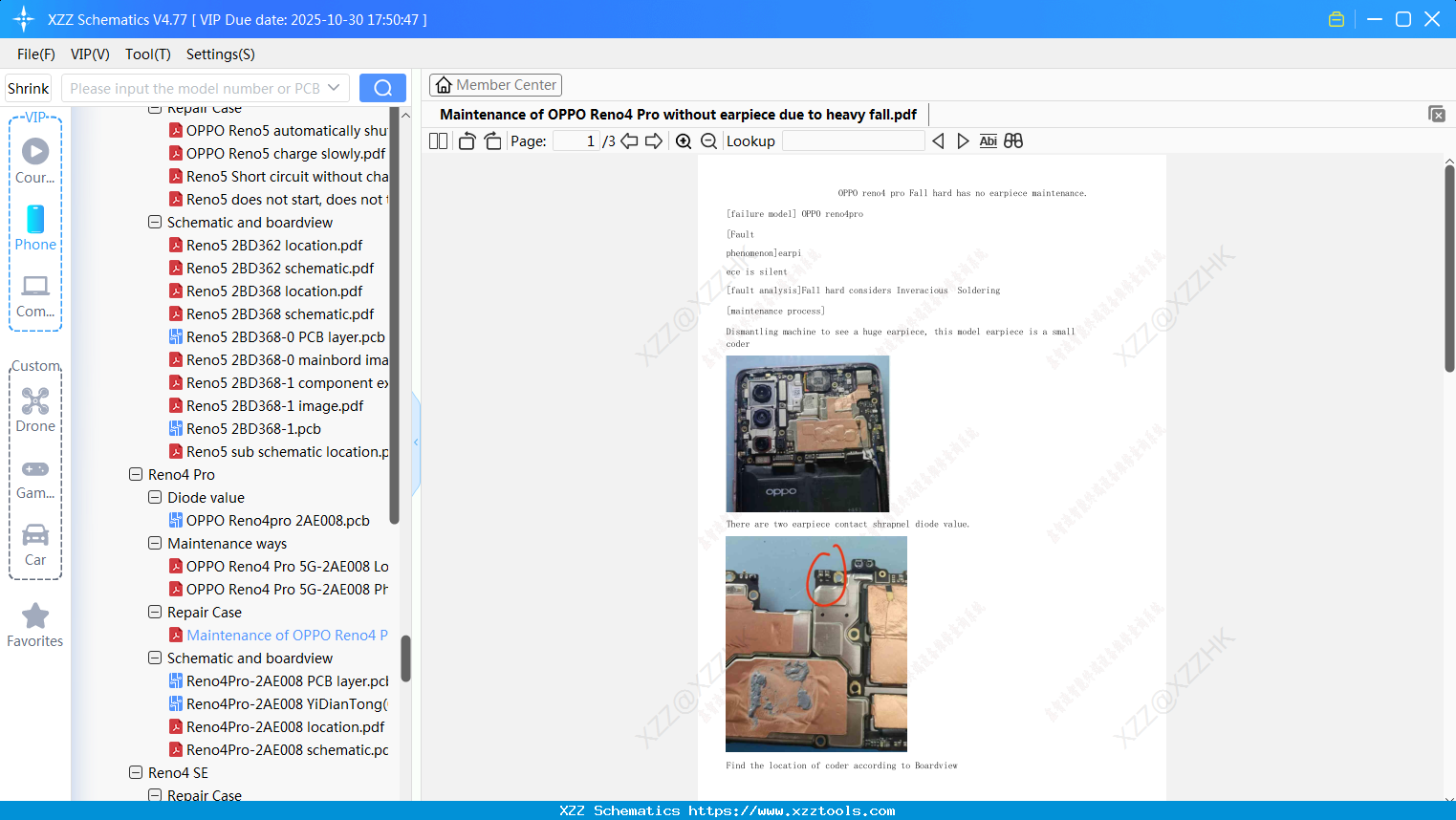Screen dimensions: 1456x820
Task: Open the Member Center
Action: coord(495,85)
